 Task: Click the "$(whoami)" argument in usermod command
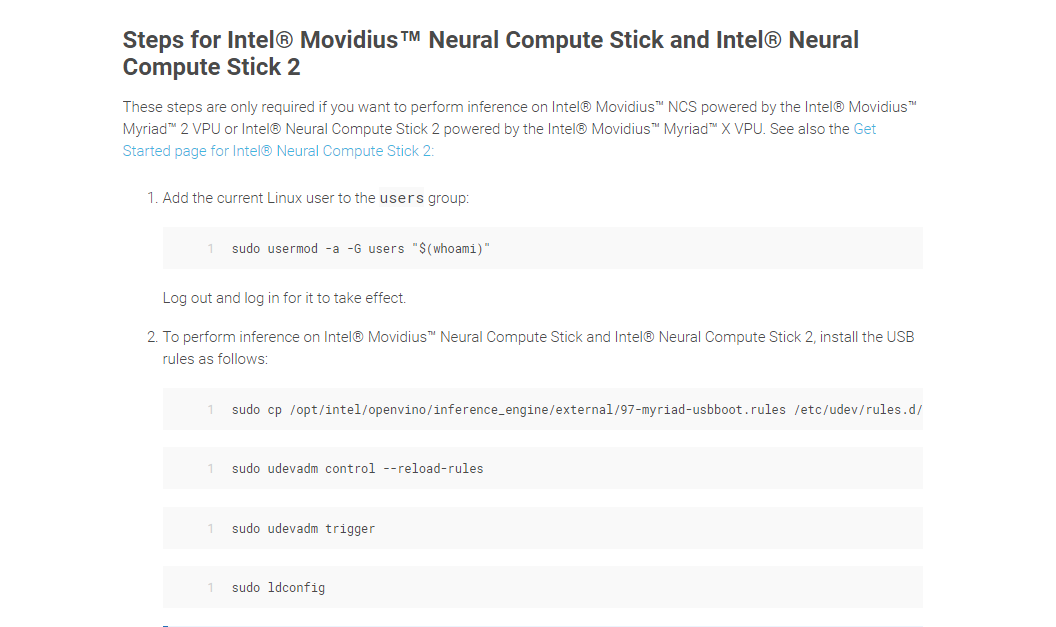click(451, 249)
